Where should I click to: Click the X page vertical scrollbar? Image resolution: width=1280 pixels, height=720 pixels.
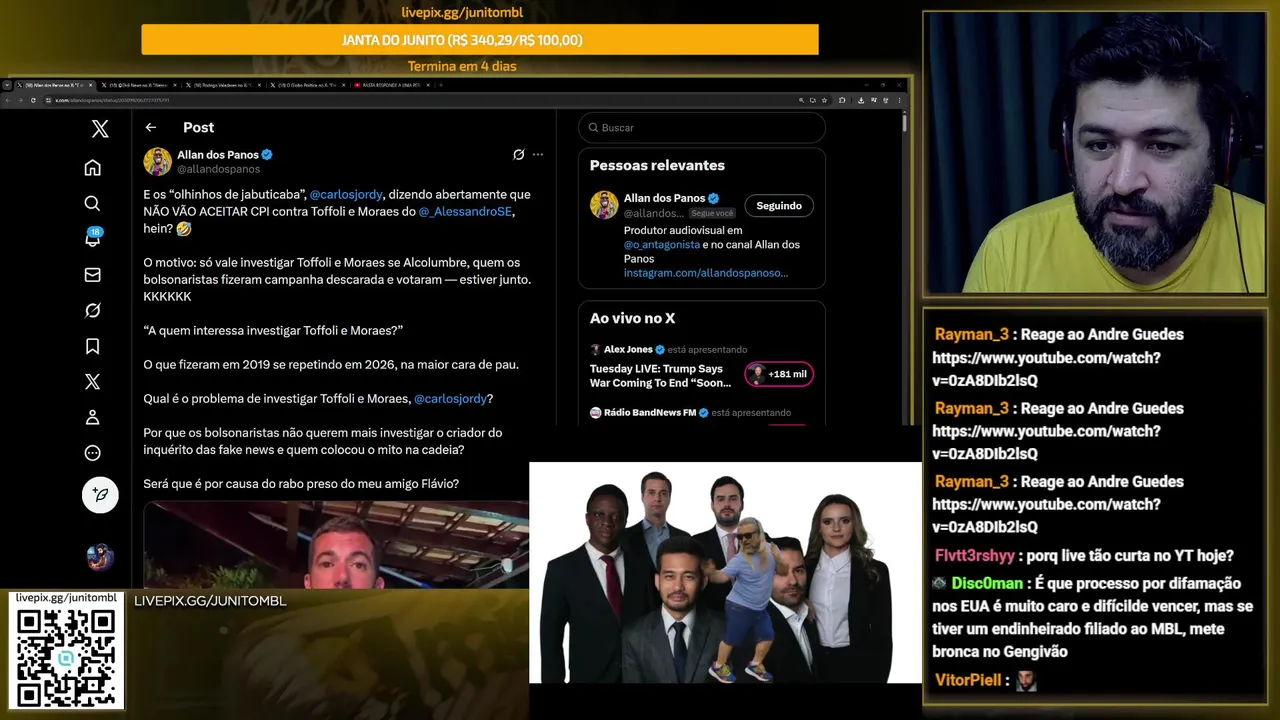[904, 122]
